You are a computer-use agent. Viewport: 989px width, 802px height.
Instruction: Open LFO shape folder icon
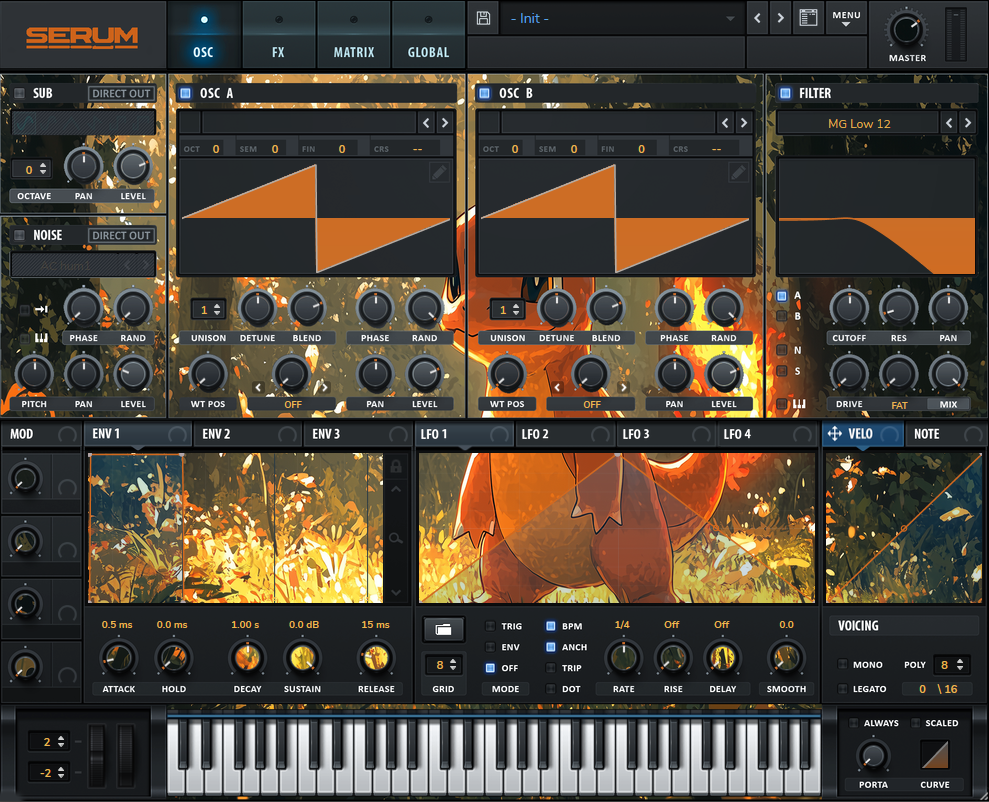[x=443, y=629]
